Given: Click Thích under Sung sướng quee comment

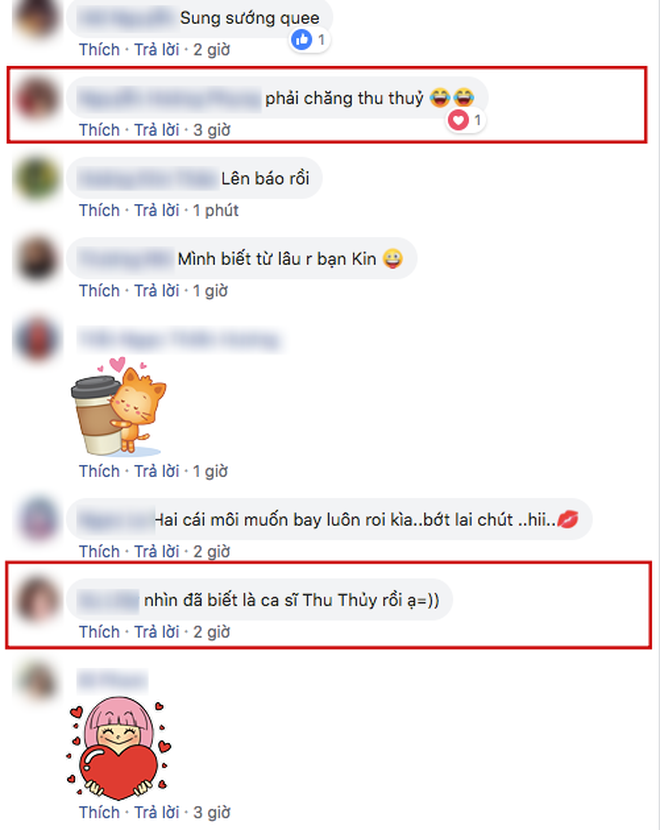Looking at the screenshot, I should tap(100, 50).
